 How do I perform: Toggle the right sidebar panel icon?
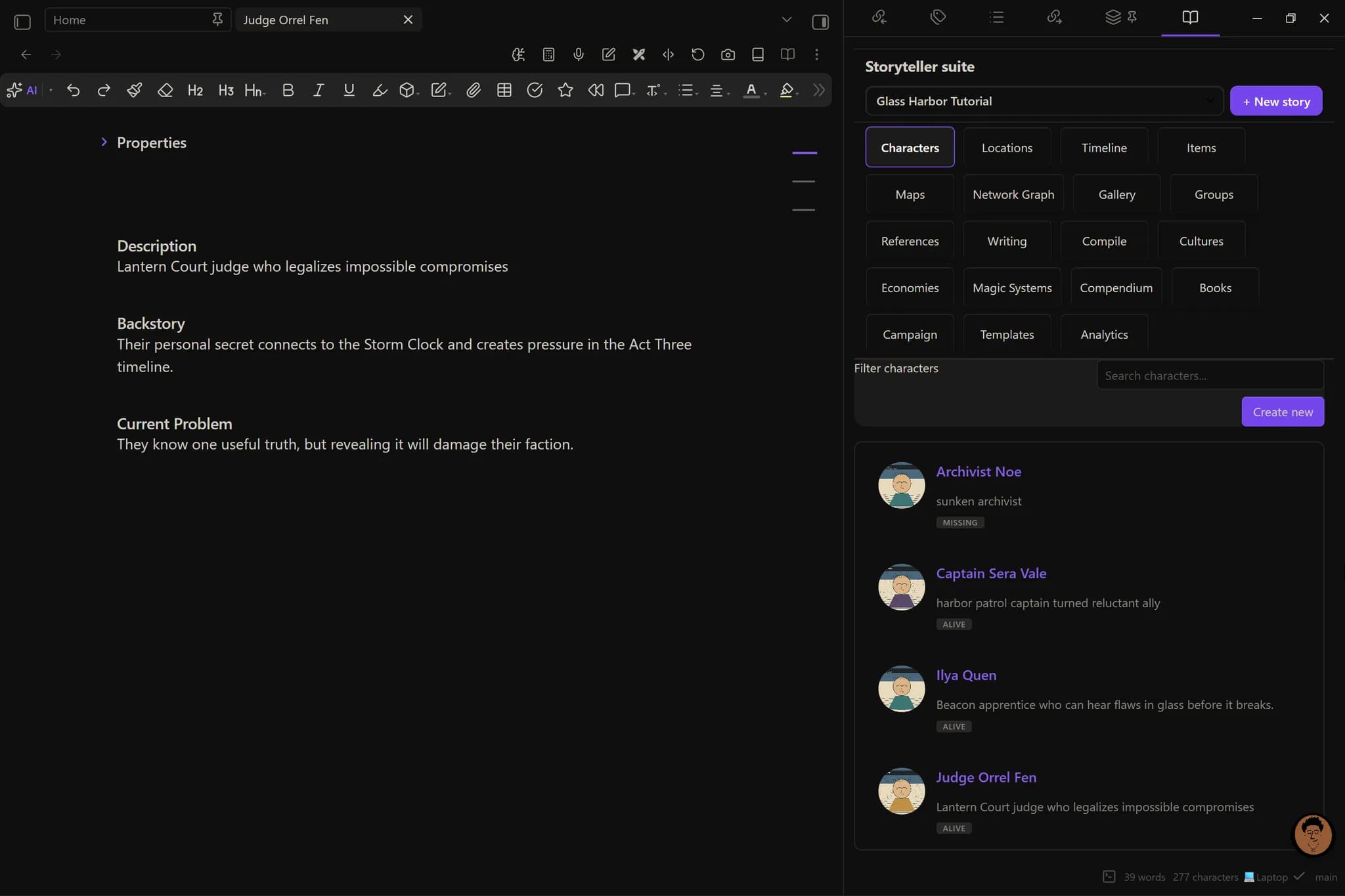[820, 21]
